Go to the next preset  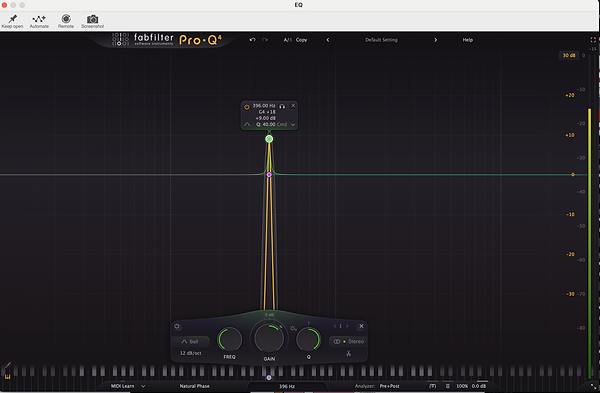pyautogui.click(x=435, y=40)
